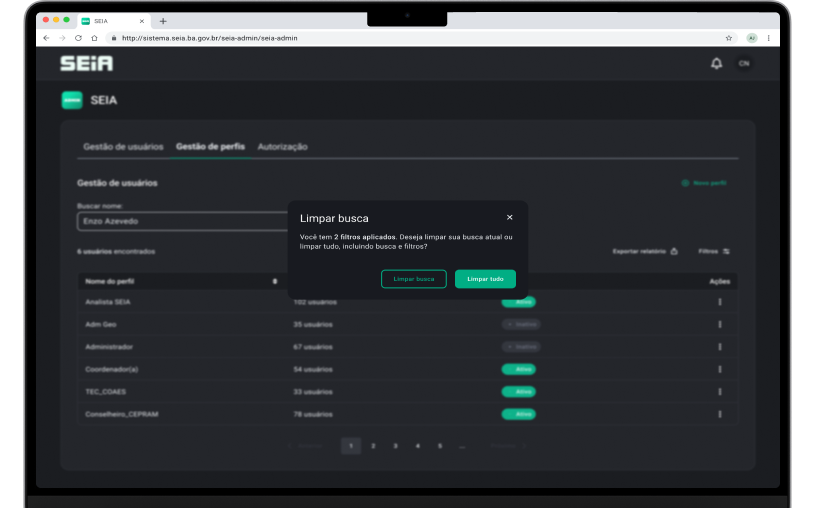821x508 pixels.
Task: Open the notifications bell
Action: pyautogui.click(x=716, y=63)
